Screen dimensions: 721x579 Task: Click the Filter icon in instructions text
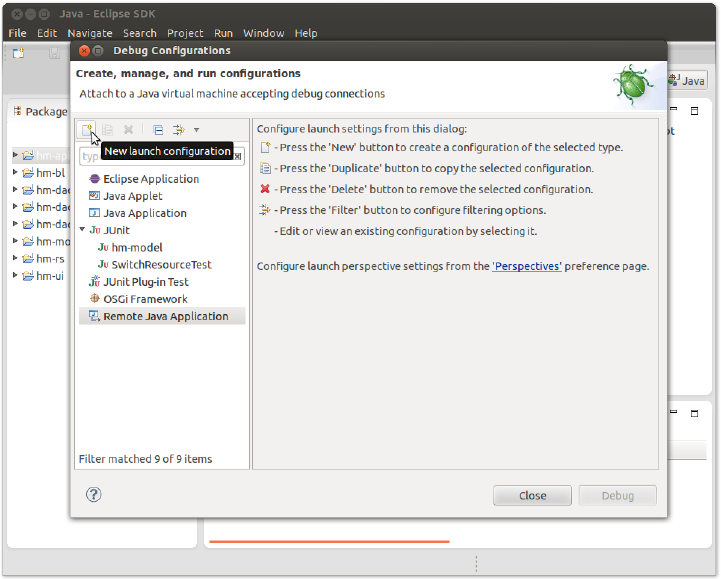(265, 210)
